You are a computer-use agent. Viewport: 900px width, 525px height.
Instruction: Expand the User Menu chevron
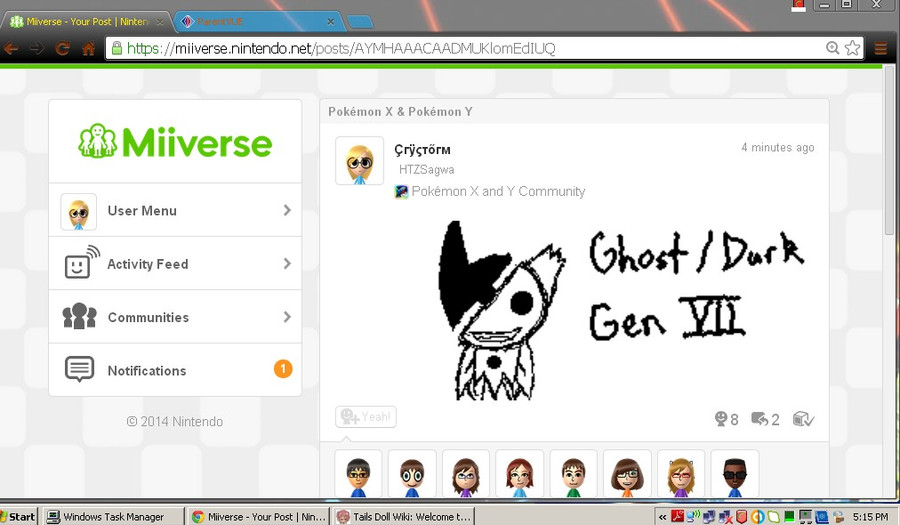[287, 211]
